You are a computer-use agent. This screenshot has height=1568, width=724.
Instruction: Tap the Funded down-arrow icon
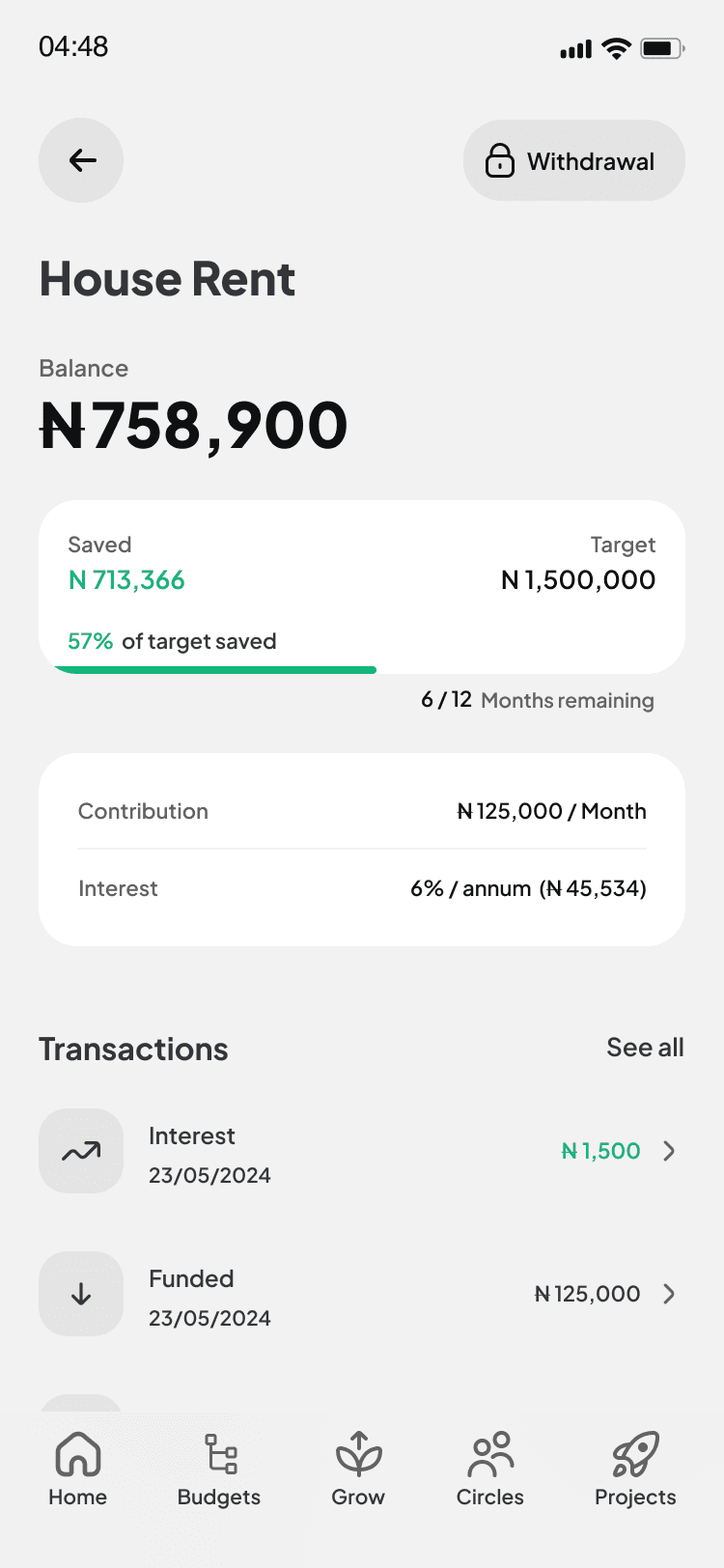click(81, 1294)
